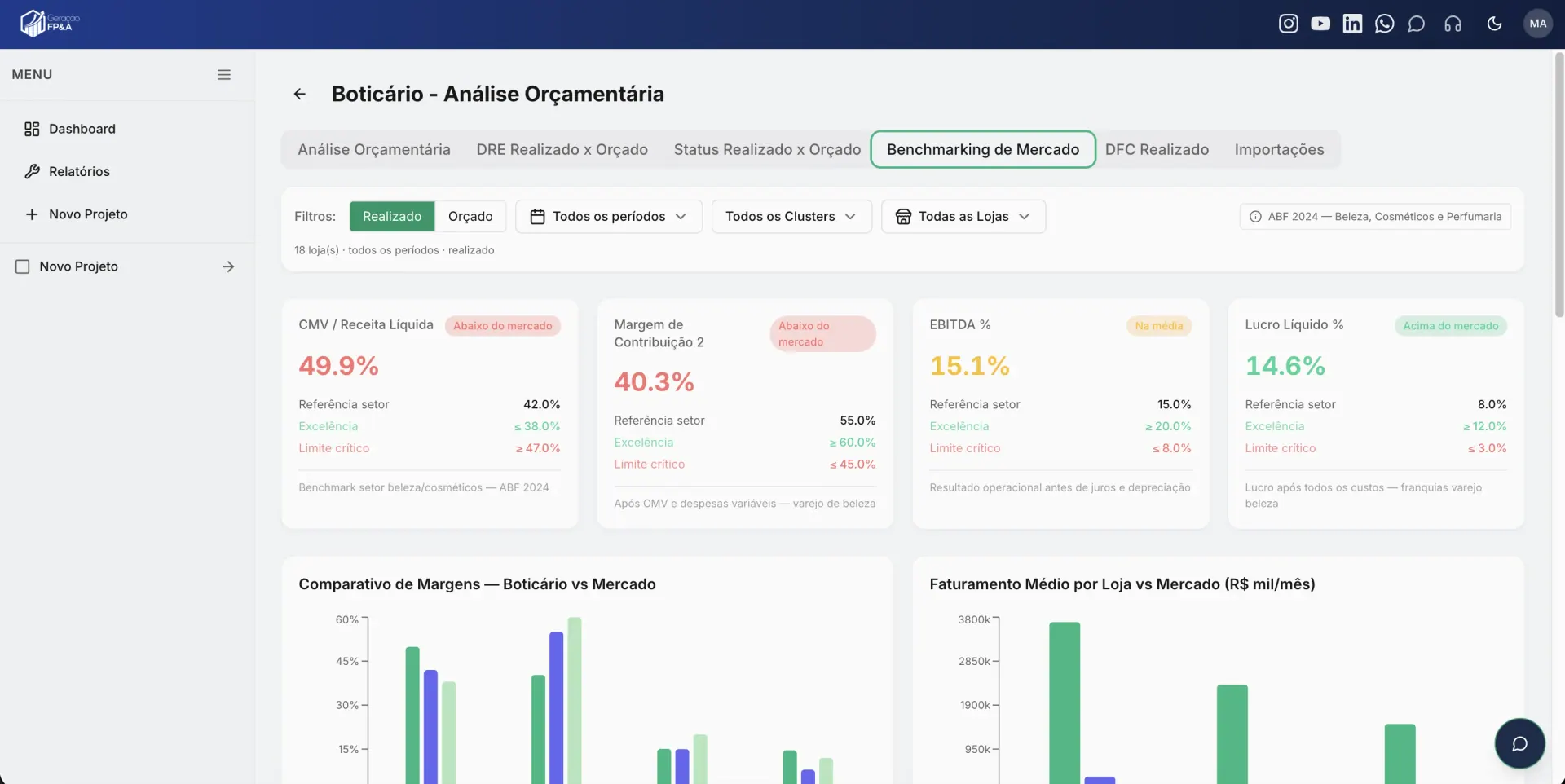
Task: Open the floating chat widget button
Action: click(1519, 743)
